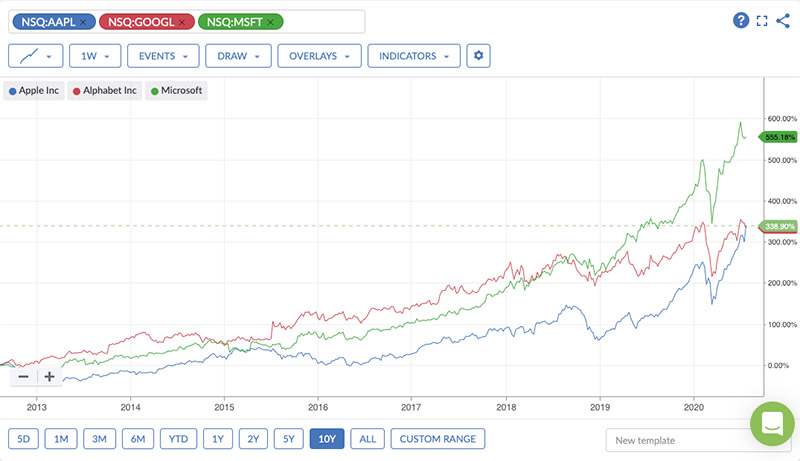Click the 2020 x-axis label
The width and height of the screenshot is (800, 461).
pos(694,407)
